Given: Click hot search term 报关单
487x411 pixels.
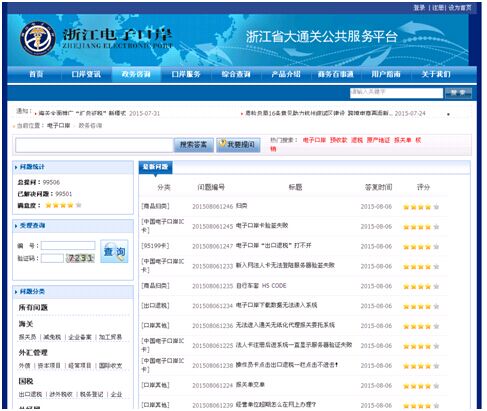Looking at the screenshot, I should click(402, 140).
